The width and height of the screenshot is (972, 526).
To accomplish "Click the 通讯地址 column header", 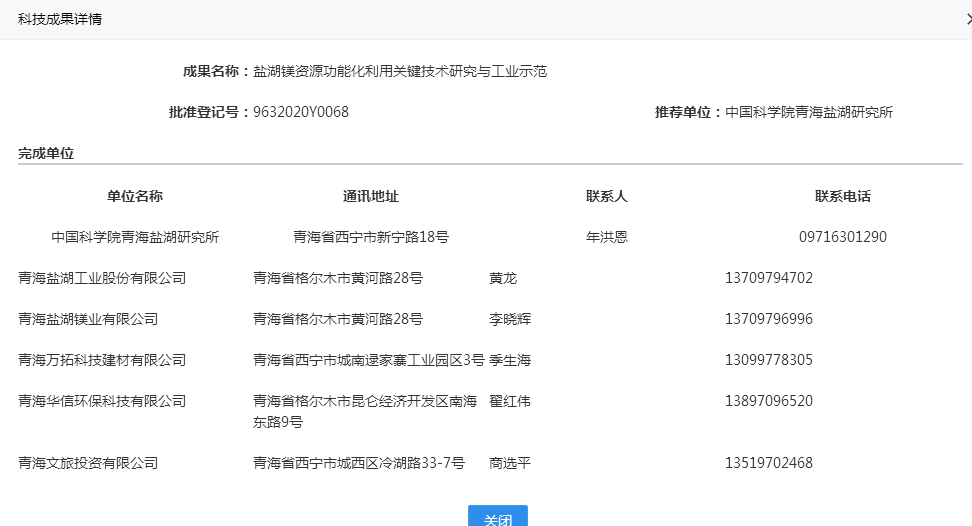I will point(371,196).
